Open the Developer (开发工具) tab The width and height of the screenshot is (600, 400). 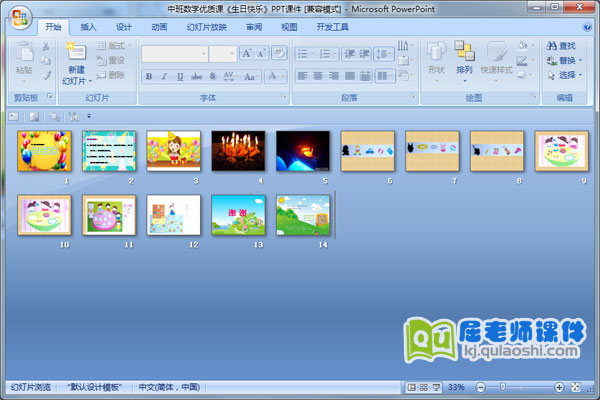(x=333, y=27)
